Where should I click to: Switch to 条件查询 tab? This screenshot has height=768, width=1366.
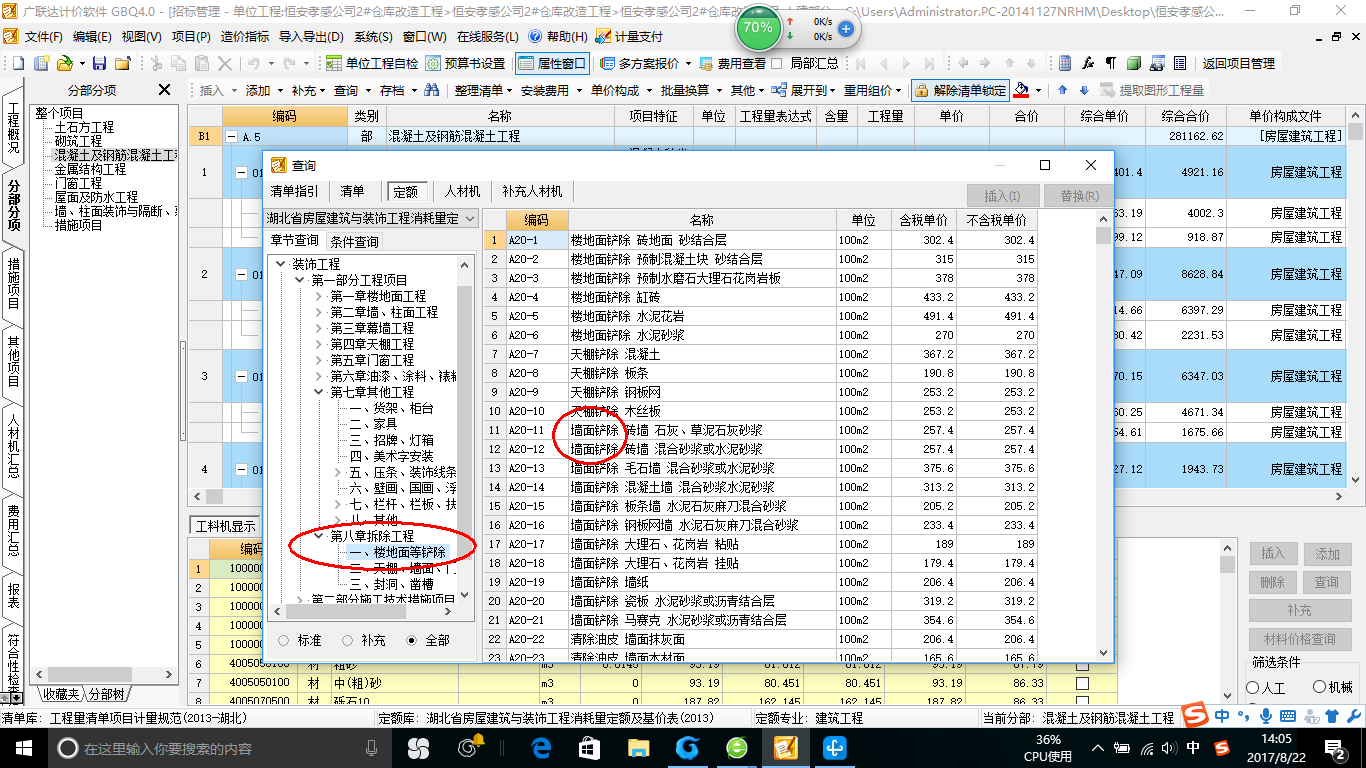[x=354, y=241]
